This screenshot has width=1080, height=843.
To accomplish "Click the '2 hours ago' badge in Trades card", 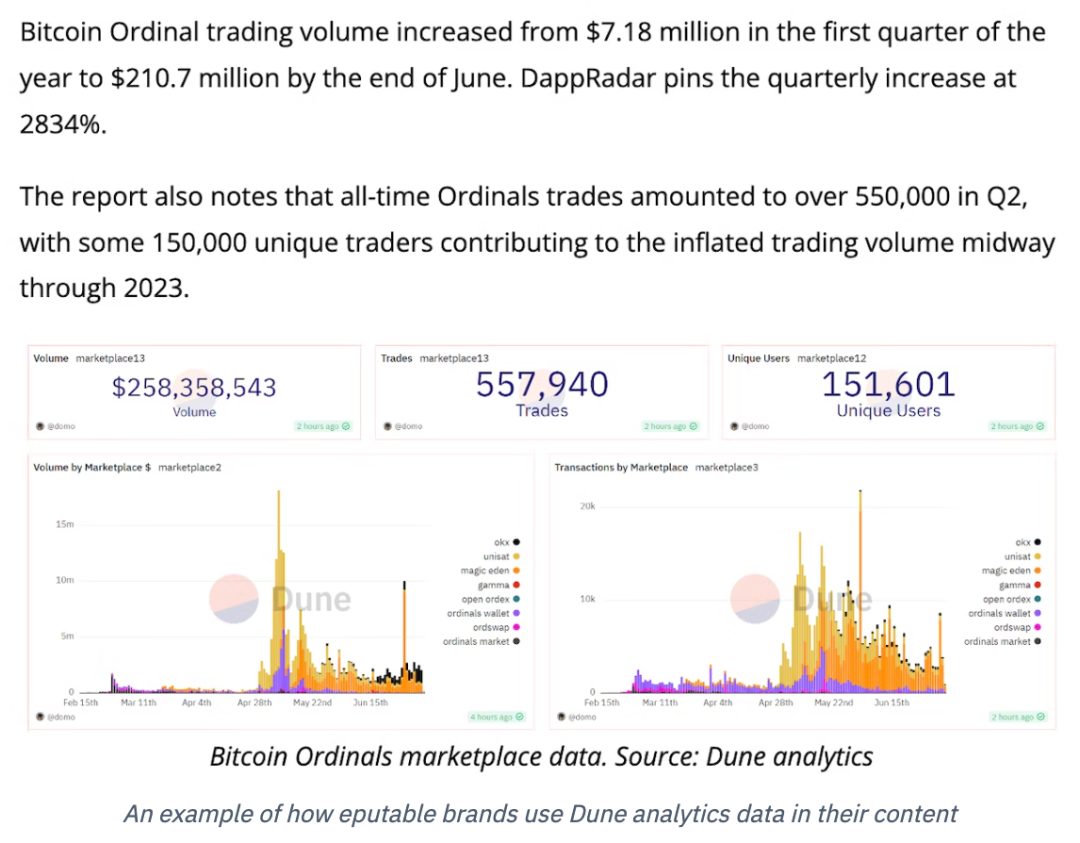I will (670, 426).
